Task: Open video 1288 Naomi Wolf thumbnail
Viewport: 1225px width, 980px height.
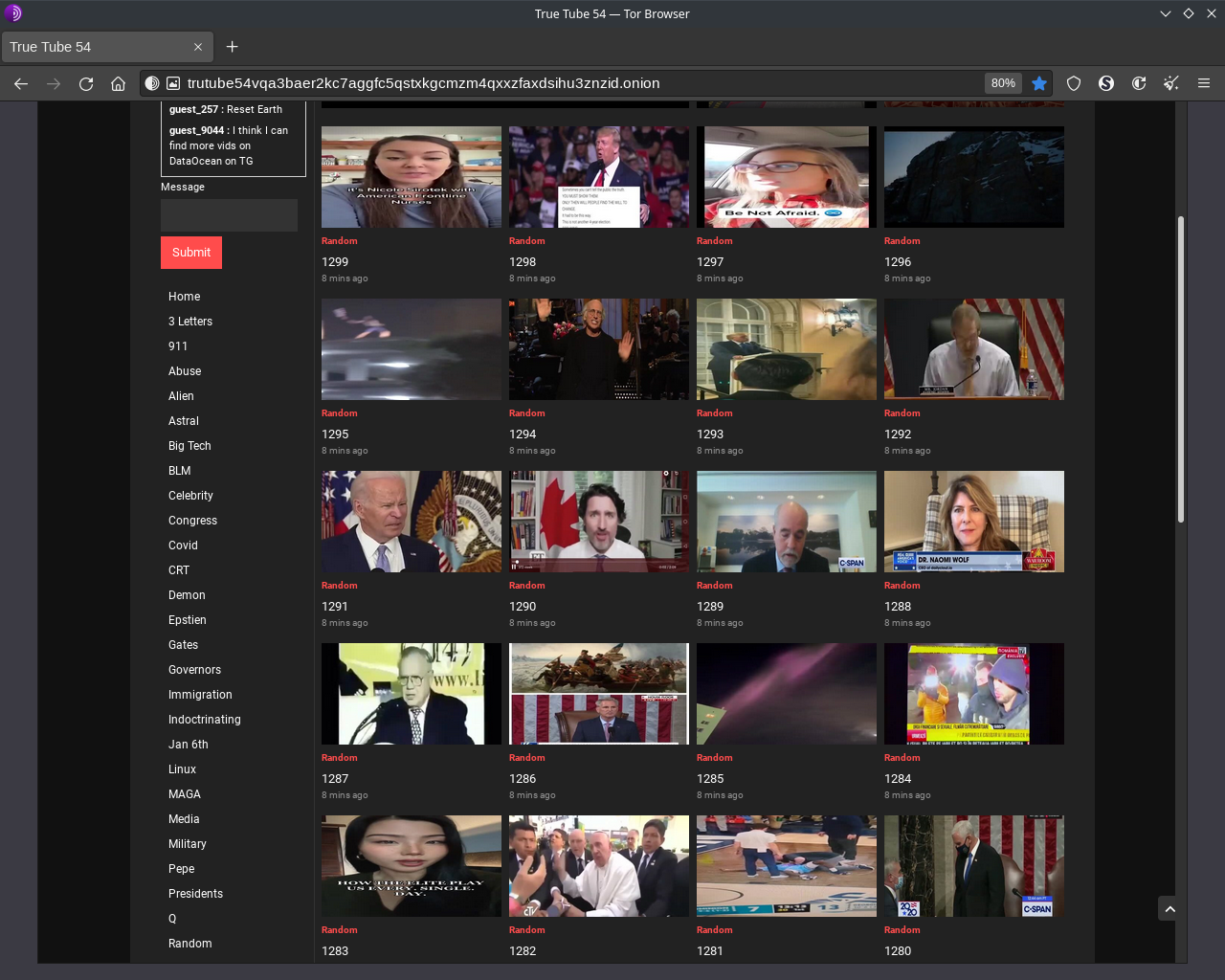Action: (974, 522)
